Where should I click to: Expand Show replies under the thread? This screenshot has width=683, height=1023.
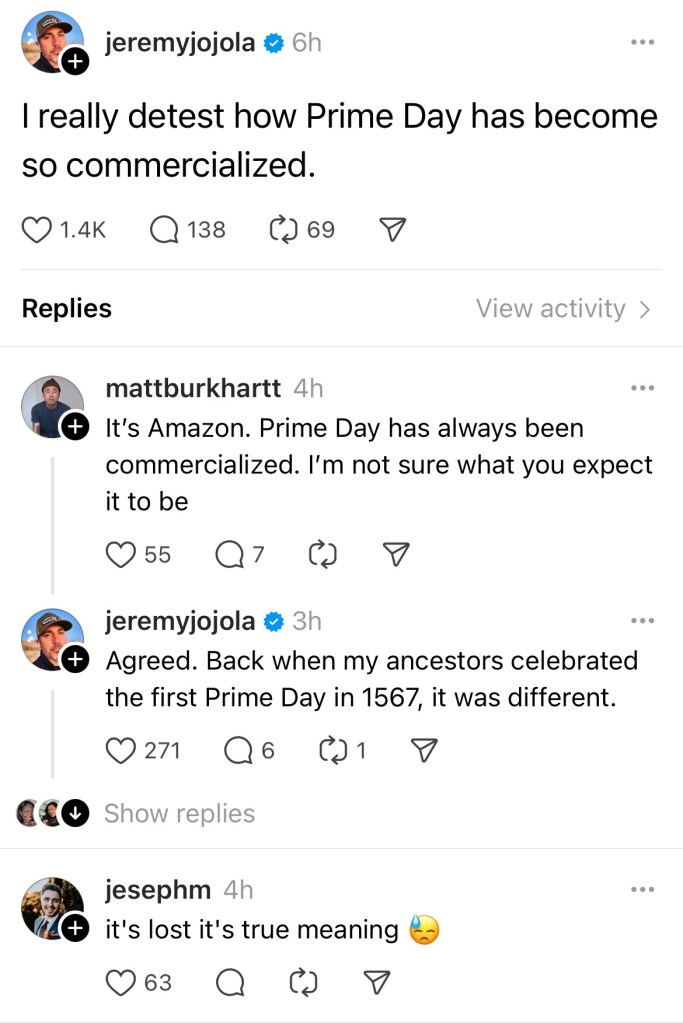[x=179, y=814]
